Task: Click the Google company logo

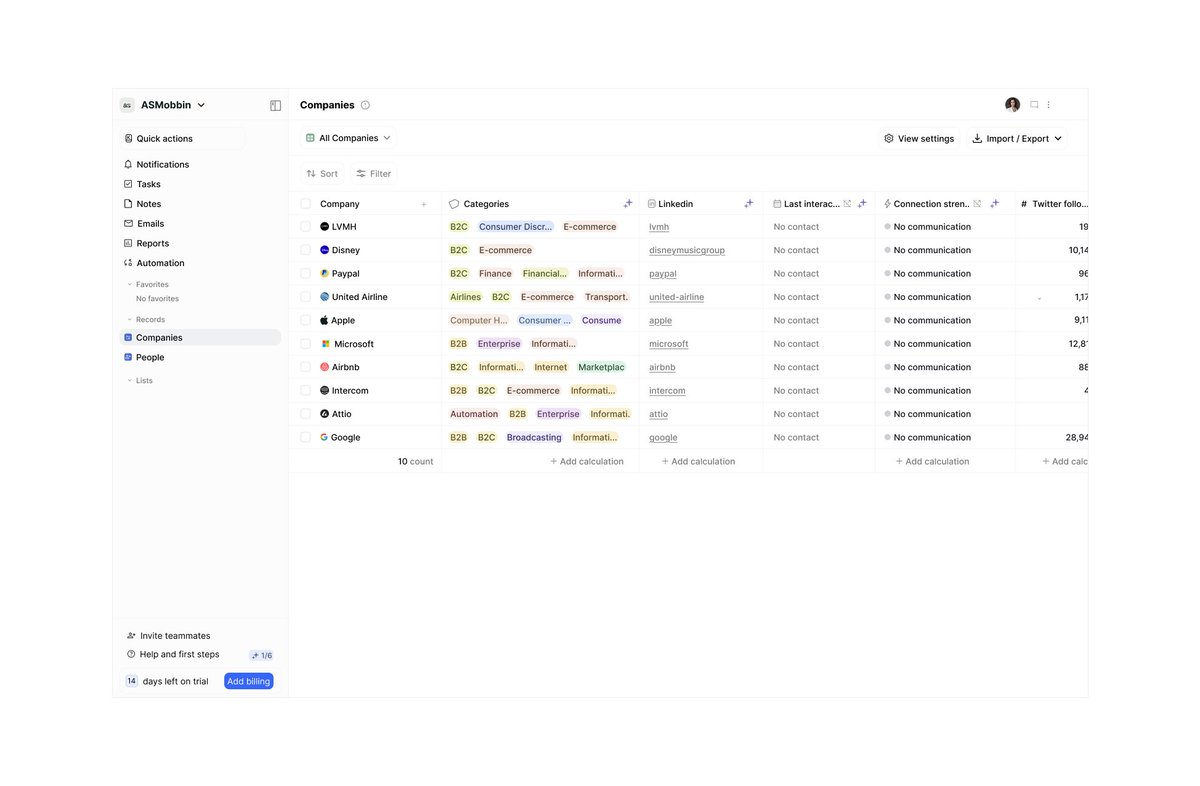Action: [324, 437]
